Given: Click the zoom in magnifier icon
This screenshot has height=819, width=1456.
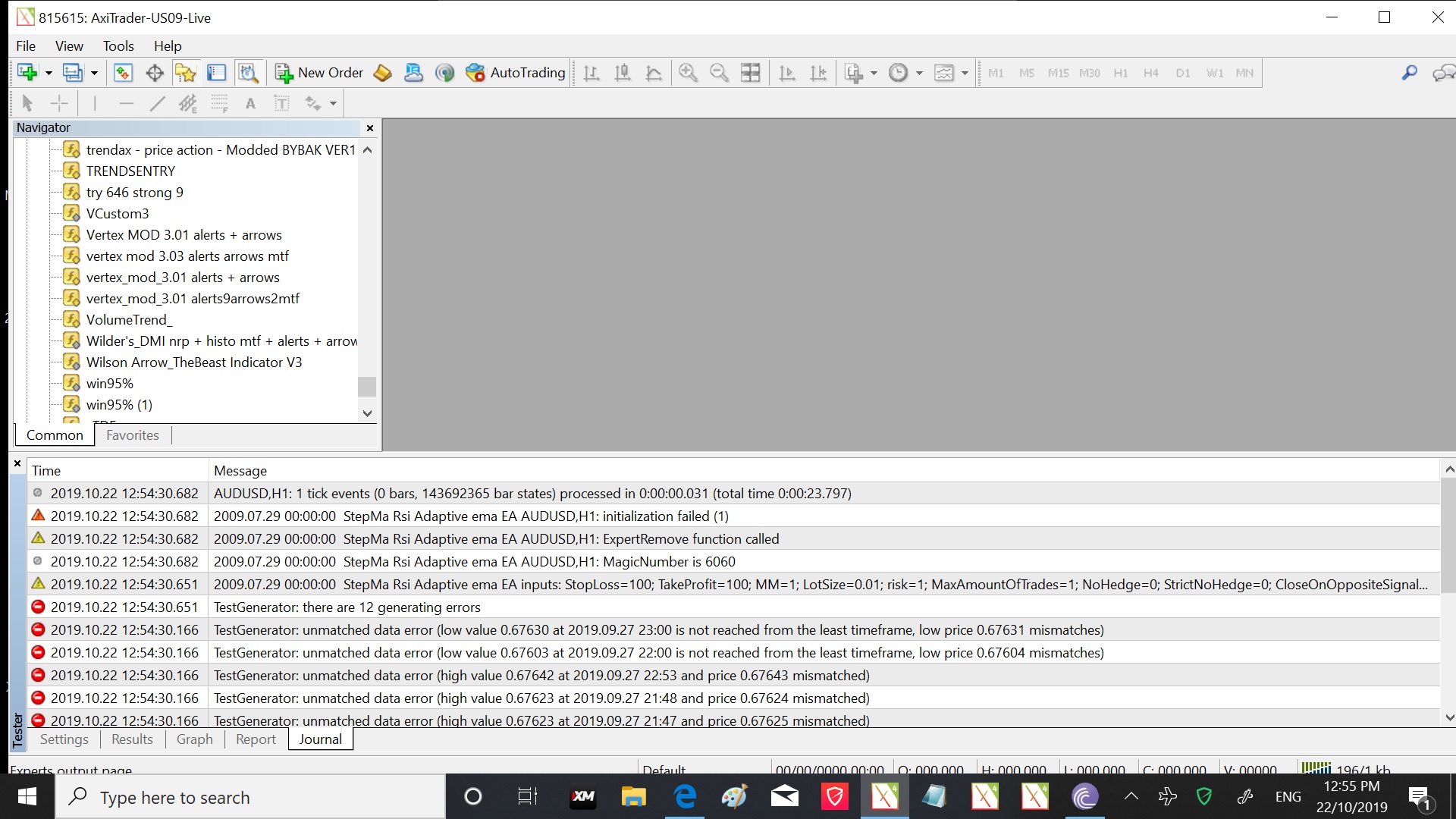Looking at the screenshot, I should [688, 73].
